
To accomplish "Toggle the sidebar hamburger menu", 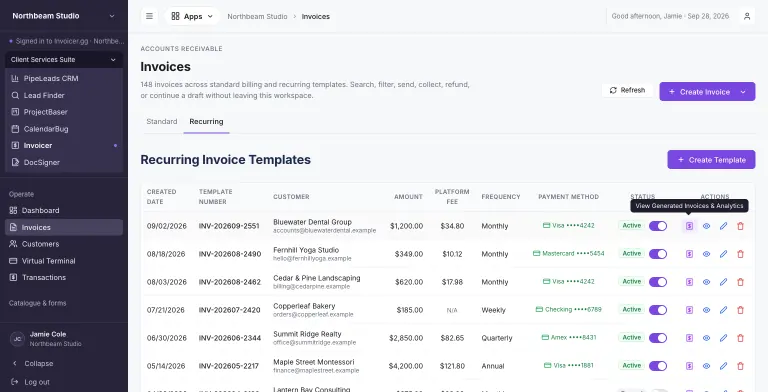I will coord(149,16).
